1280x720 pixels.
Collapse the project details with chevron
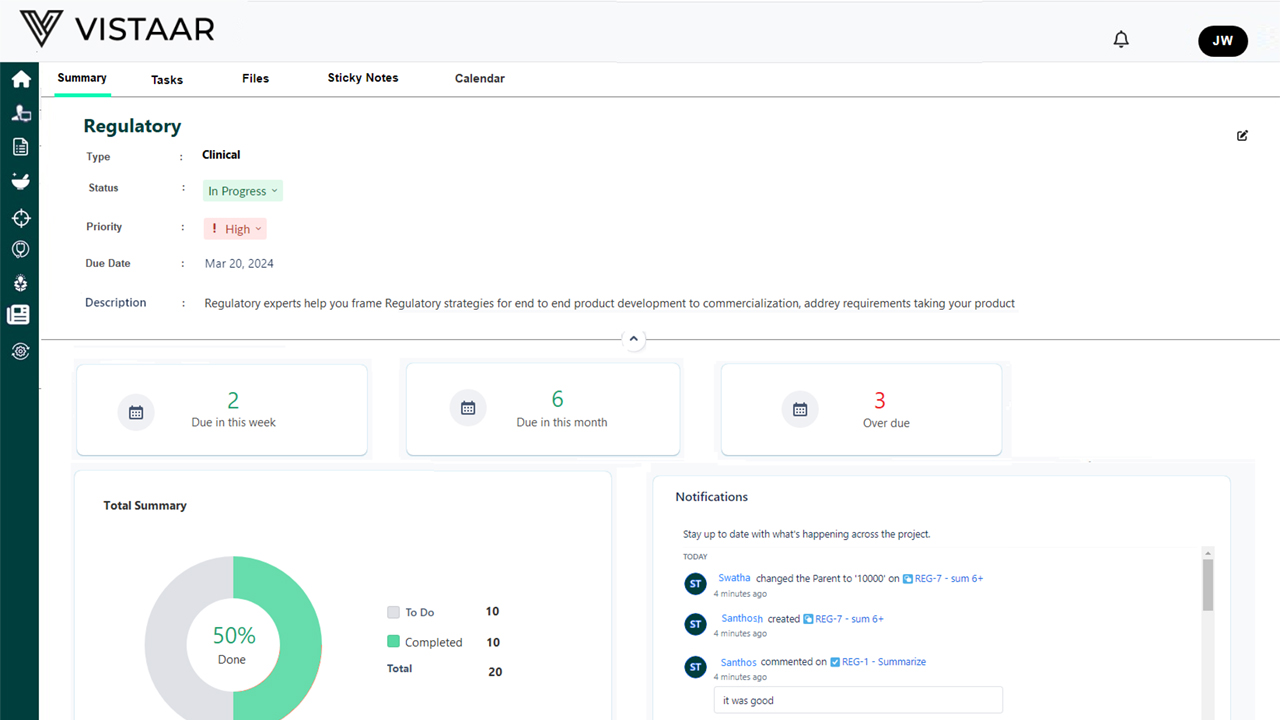pos(633,340)
